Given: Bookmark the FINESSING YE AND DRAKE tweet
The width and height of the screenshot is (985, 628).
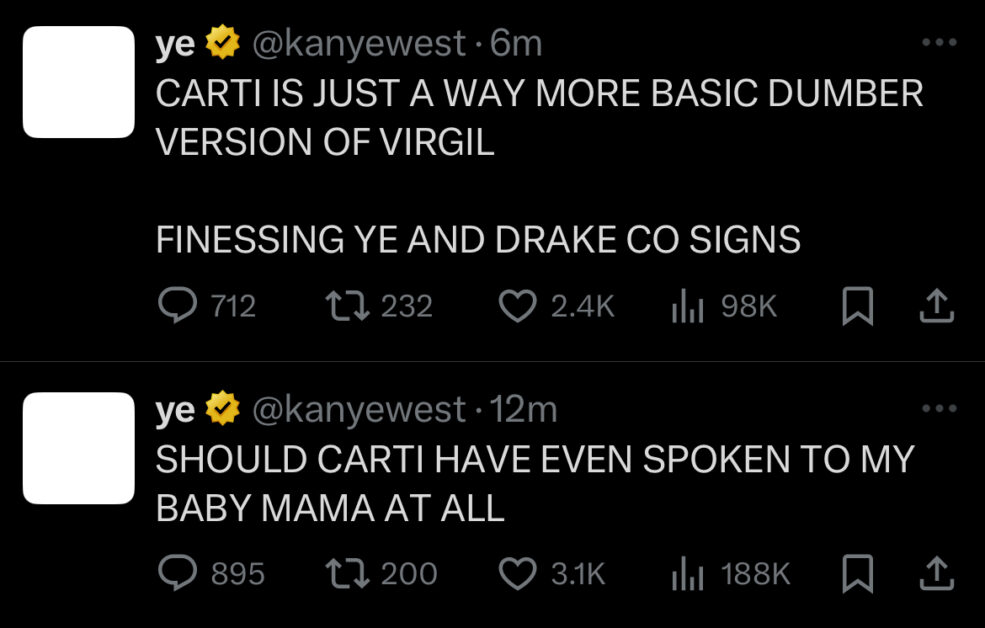Looking at the screenshot, I should click(x=857, y=306).
